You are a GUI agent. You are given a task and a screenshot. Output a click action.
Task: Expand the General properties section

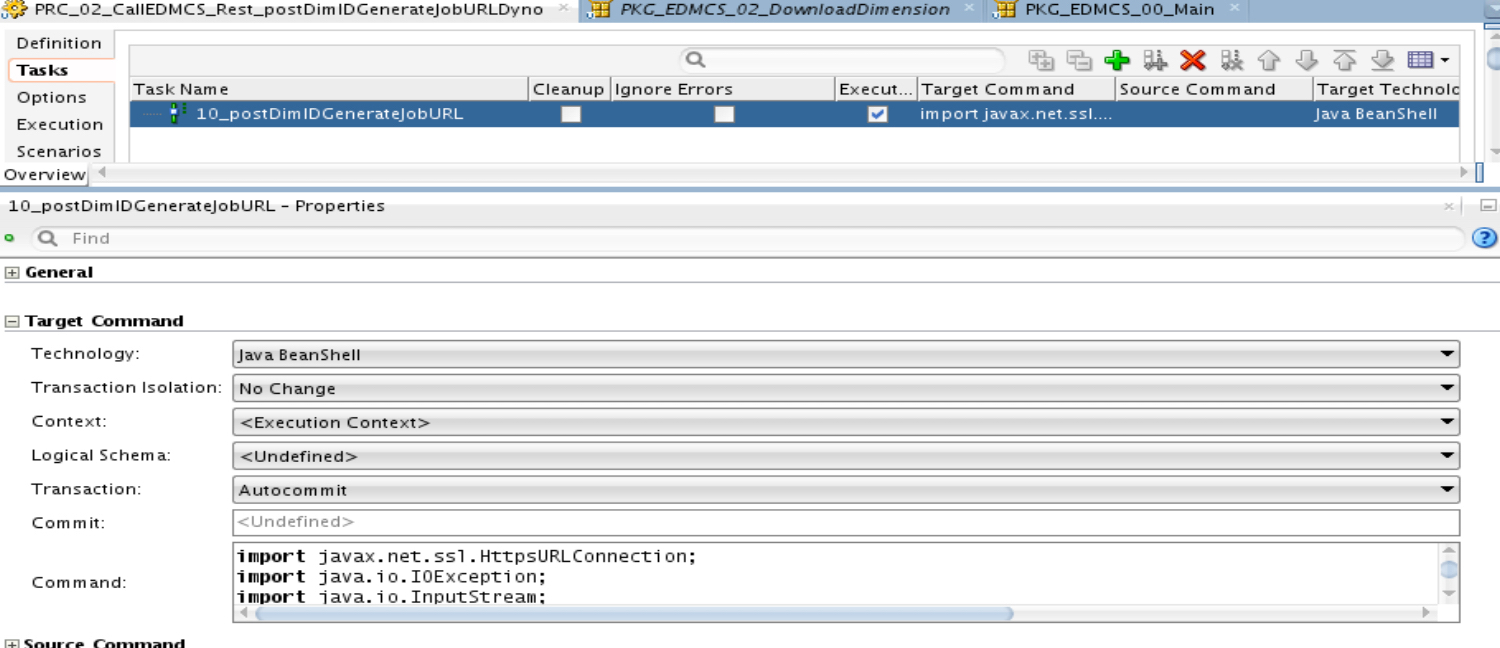click(x=10, y=272)
